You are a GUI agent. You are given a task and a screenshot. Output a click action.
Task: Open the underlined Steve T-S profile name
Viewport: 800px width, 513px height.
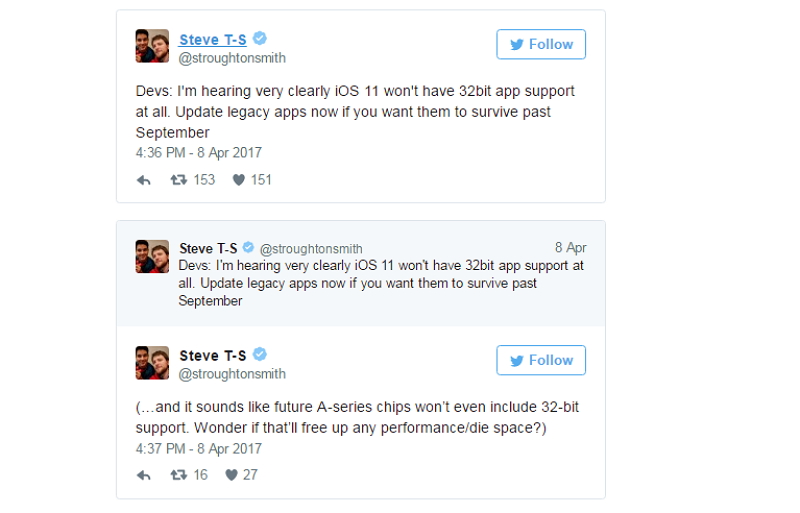[212, 40]
